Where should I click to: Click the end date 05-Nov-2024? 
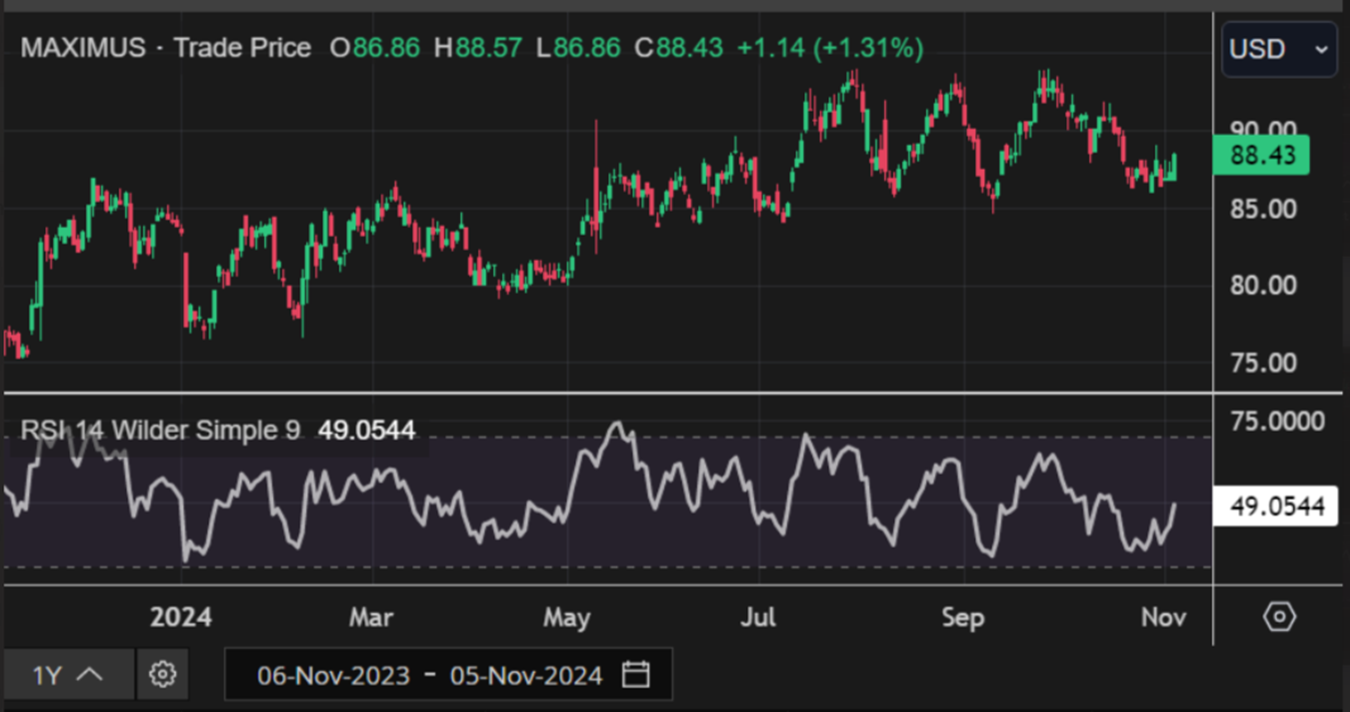(x=526, y=676)
